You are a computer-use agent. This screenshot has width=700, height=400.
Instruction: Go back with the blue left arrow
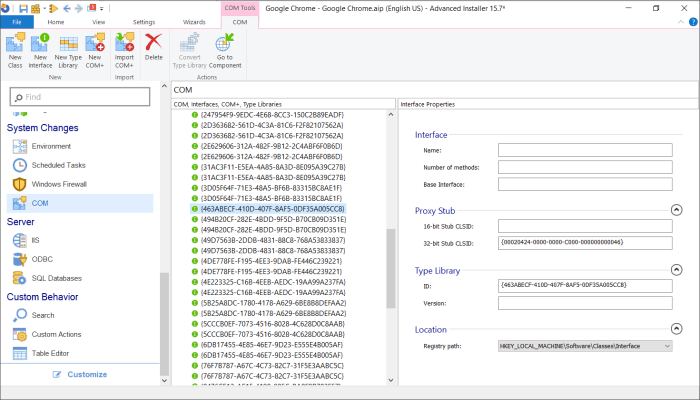tap(67, 8)
